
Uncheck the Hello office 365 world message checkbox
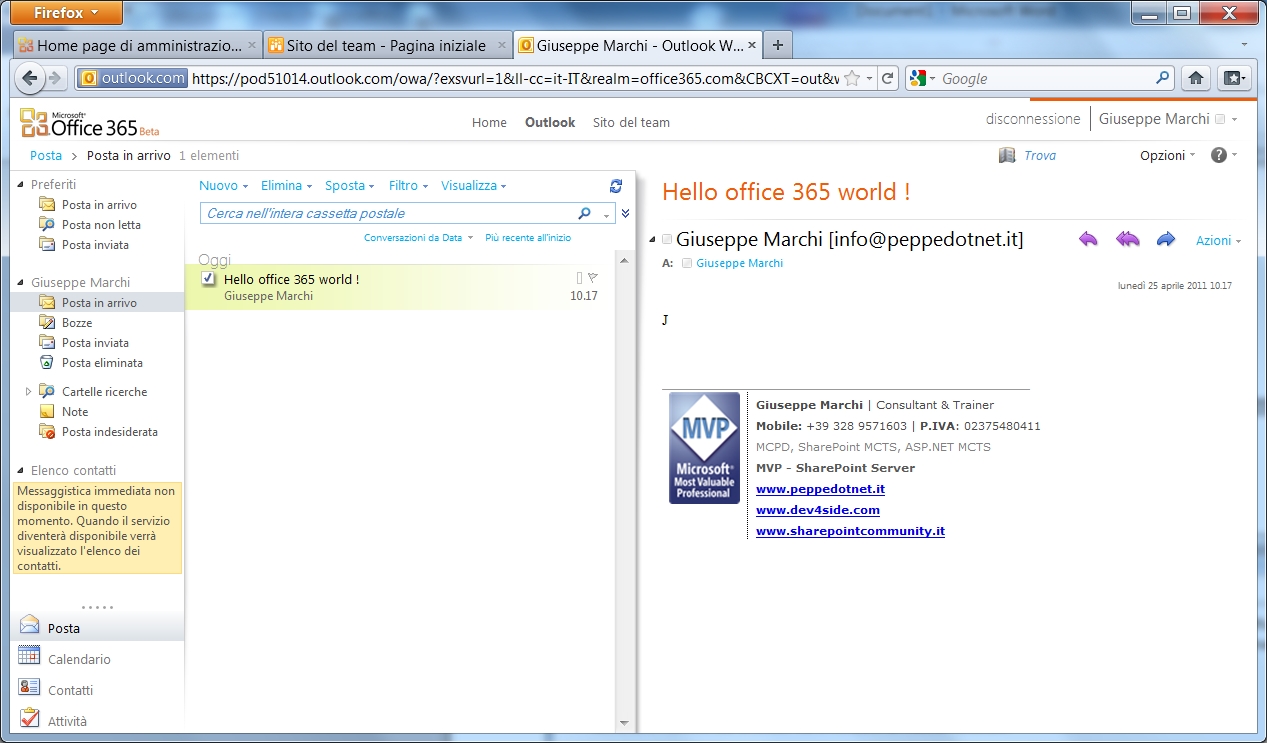click(x=208, y=278)
